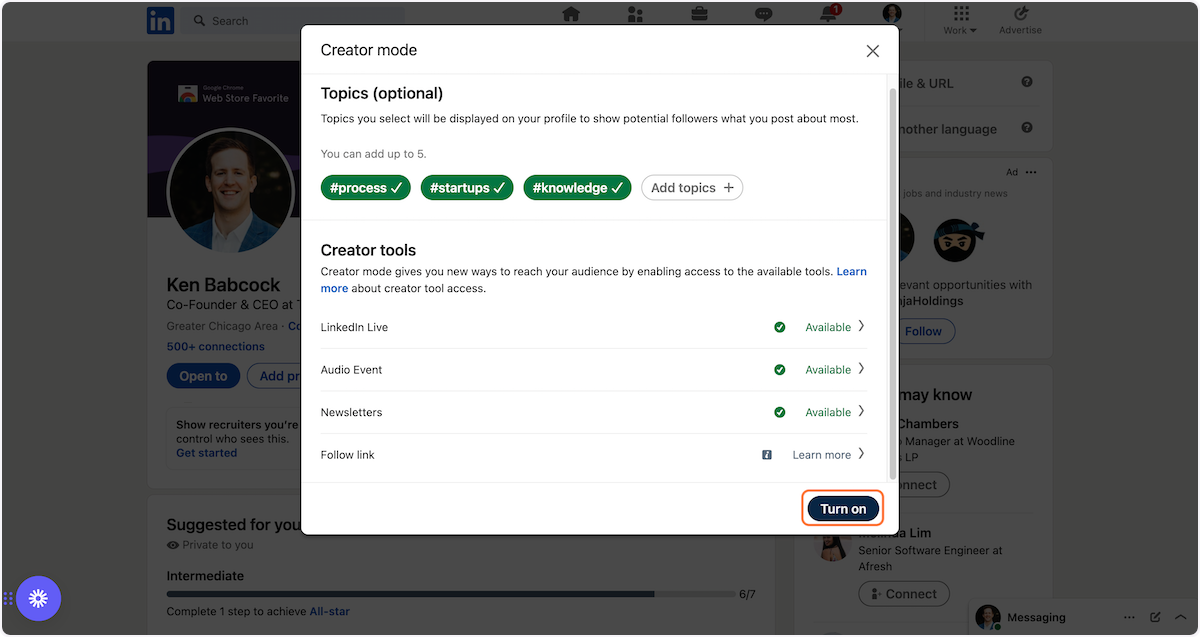Click the LinkedIn logo icon
The image size is (1200, 637).
(160, 20)
